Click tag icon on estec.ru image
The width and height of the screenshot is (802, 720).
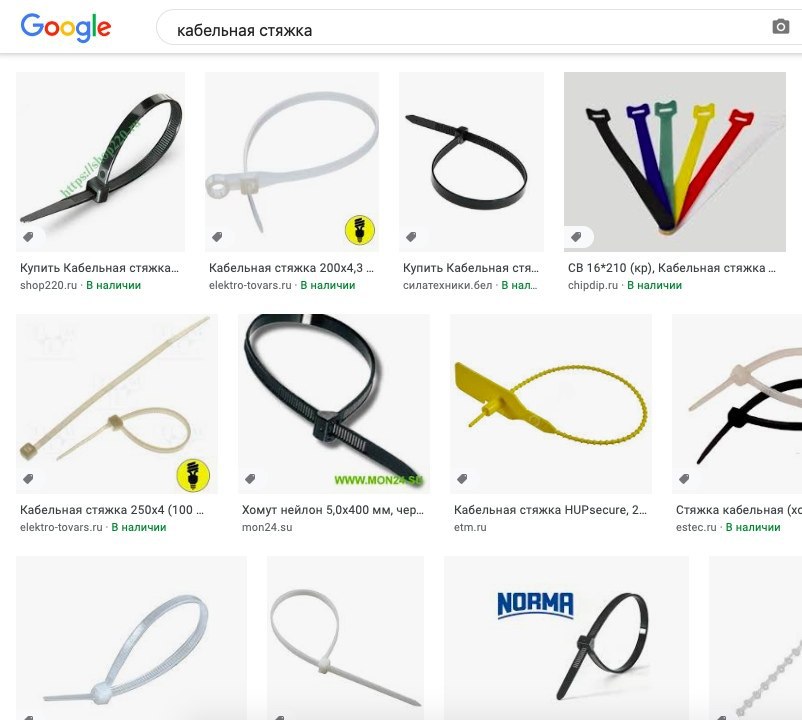(x=684, y=479)
